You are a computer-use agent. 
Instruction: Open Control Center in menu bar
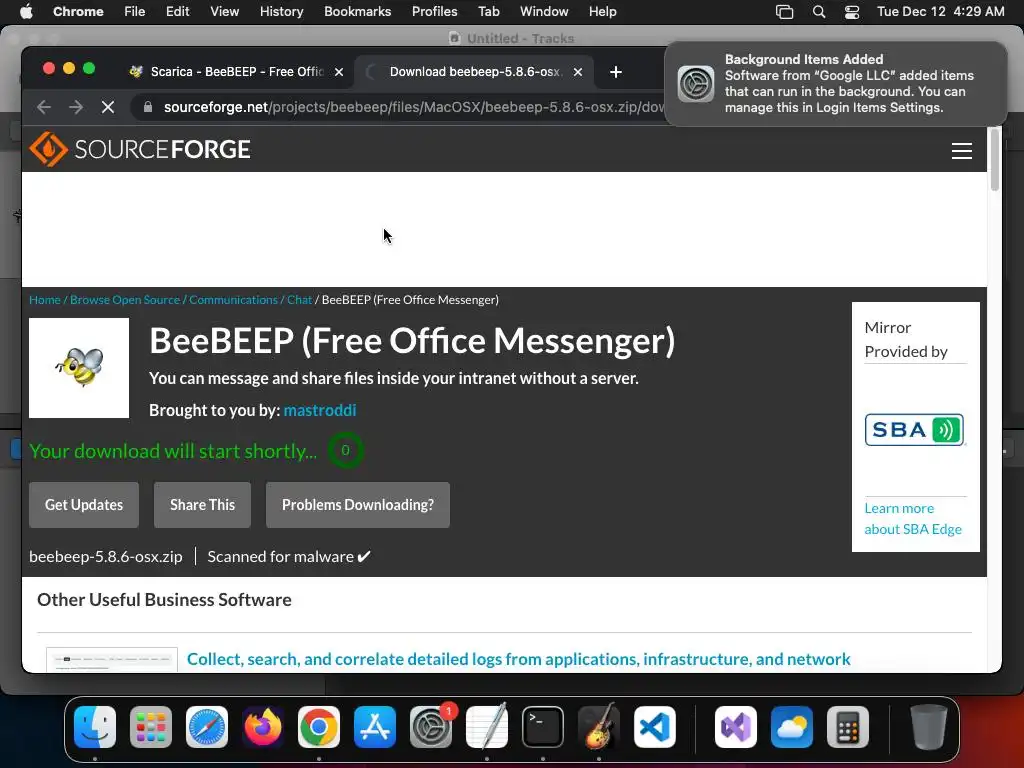tap(852, 11)
